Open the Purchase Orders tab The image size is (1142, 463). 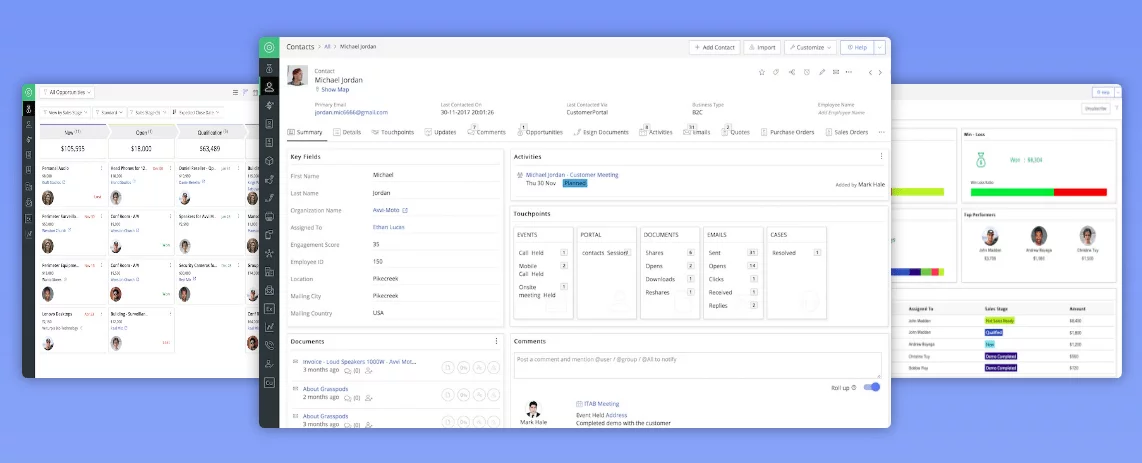787,132
